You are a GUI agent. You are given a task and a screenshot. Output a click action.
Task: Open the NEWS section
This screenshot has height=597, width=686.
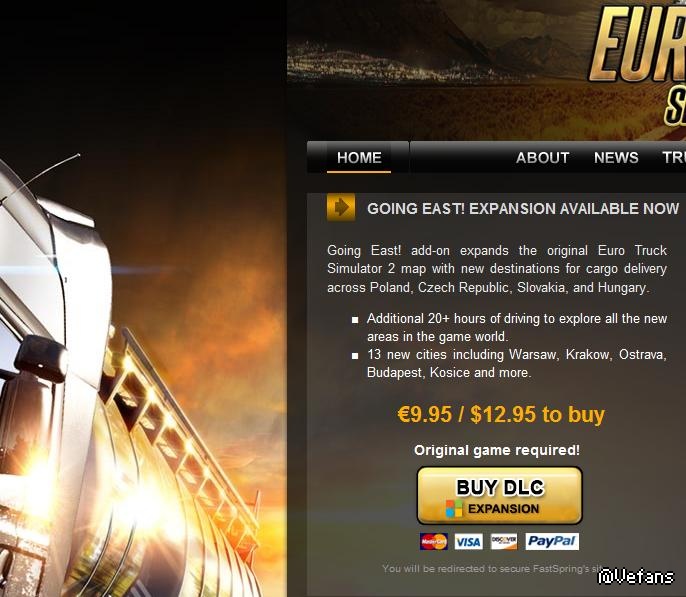(616, 157)
